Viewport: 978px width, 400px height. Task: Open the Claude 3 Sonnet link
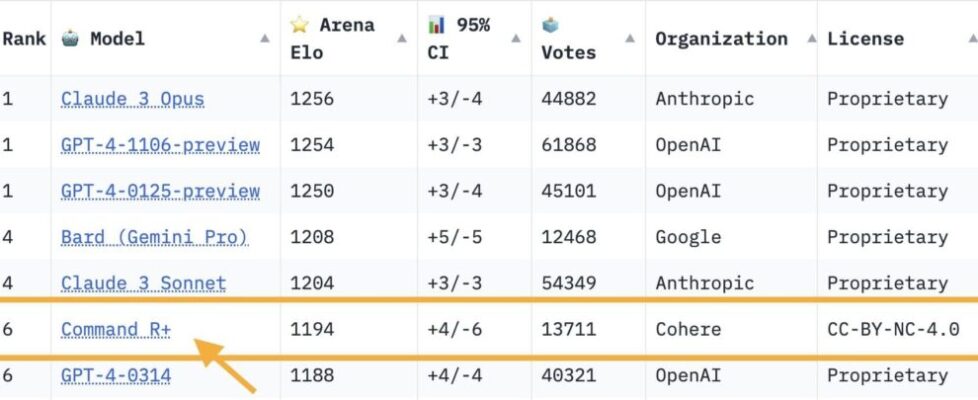143,284
